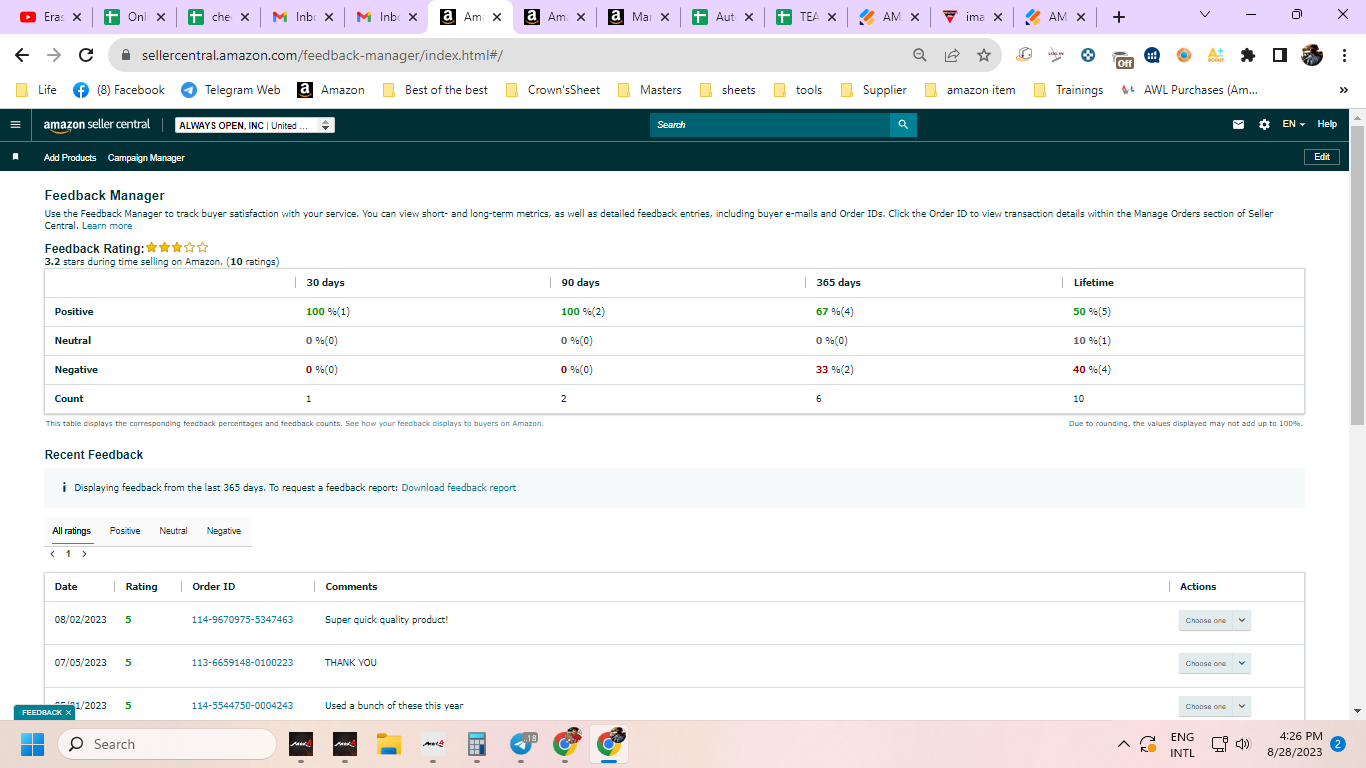Click the extension with the Off badge

pyautogui.click(x=1121, y=57)
